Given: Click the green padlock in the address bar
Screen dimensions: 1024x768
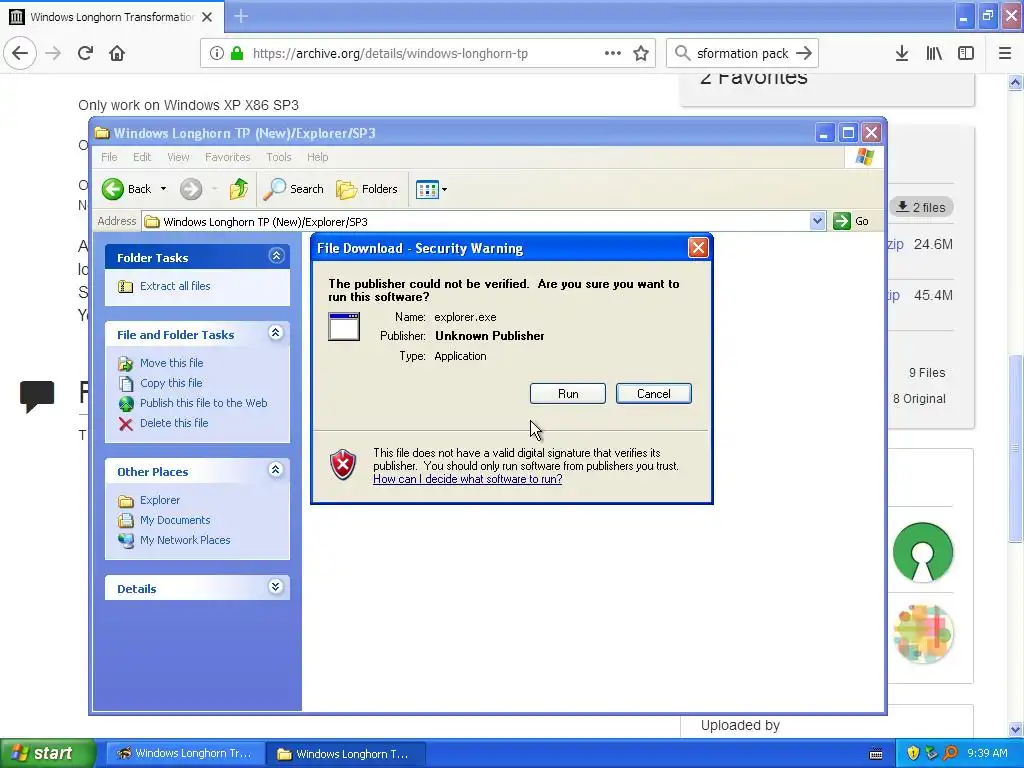Looking at the screenshot, I should [x=238, y=53].
